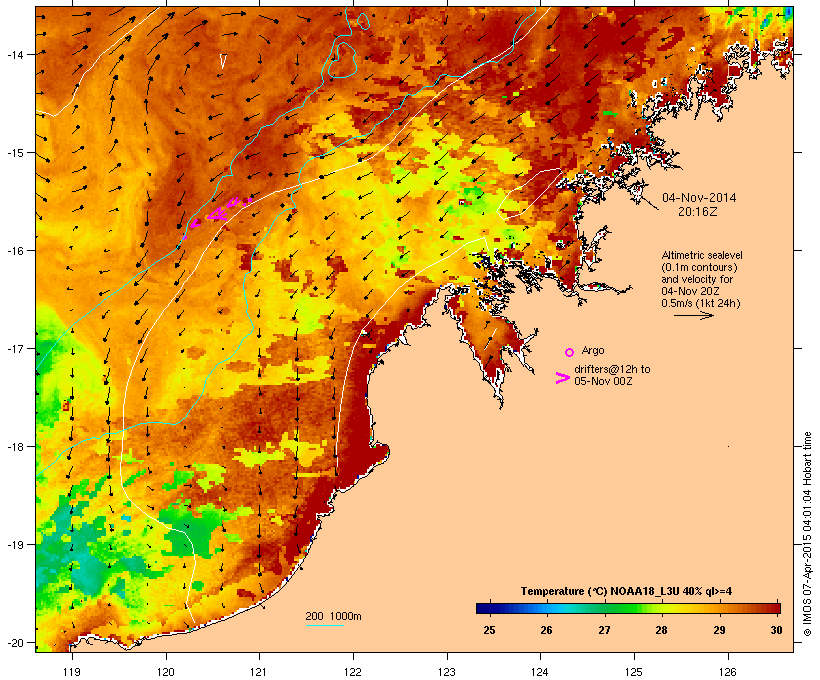Screen dimensions: 820x680
Task: Click the temperature colorbar title
Action: coord(626,591)
